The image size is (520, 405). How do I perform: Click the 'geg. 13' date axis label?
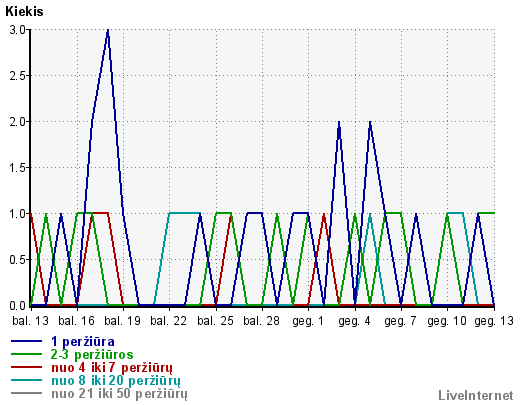[494, 321]
